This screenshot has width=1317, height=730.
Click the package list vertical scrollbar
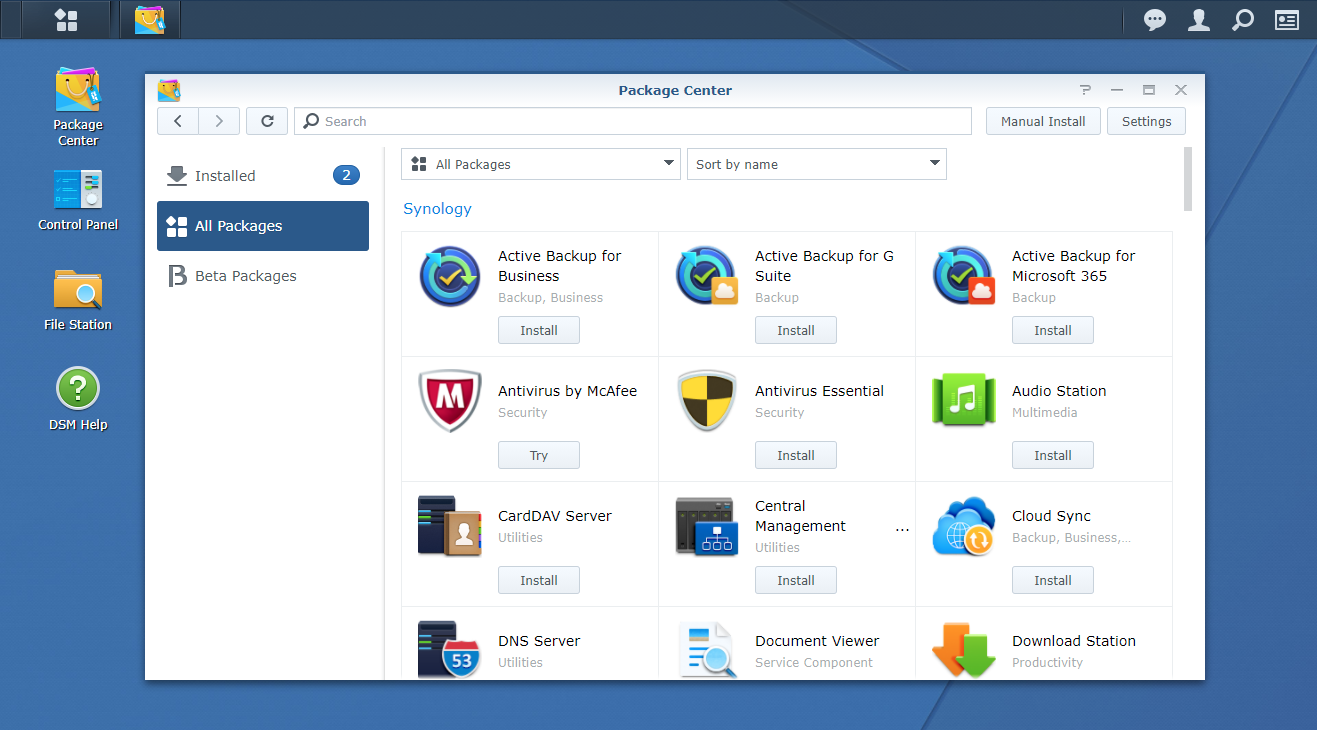coord(1187,180)
